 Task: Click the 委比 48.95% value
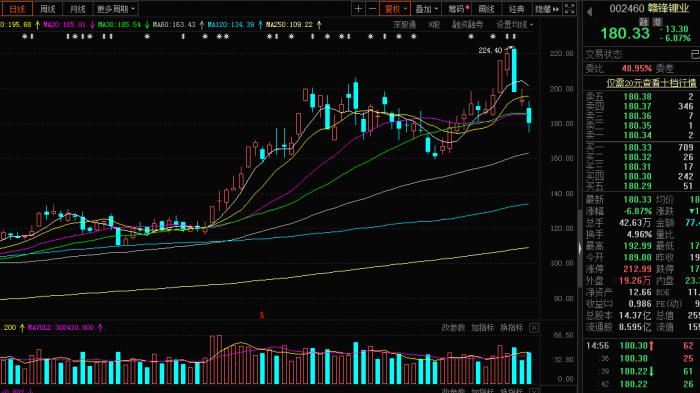pyautogui.click(x=637, y=69)
